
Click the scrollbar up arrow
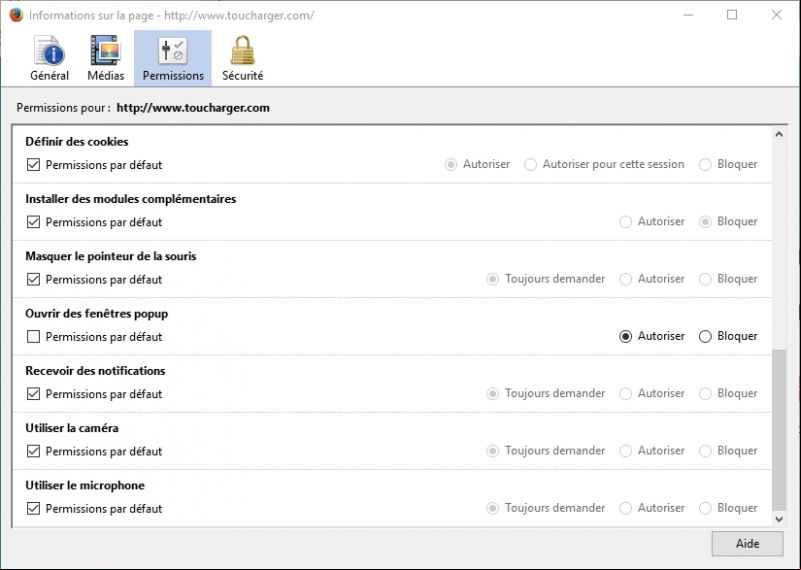coord(779,134)
